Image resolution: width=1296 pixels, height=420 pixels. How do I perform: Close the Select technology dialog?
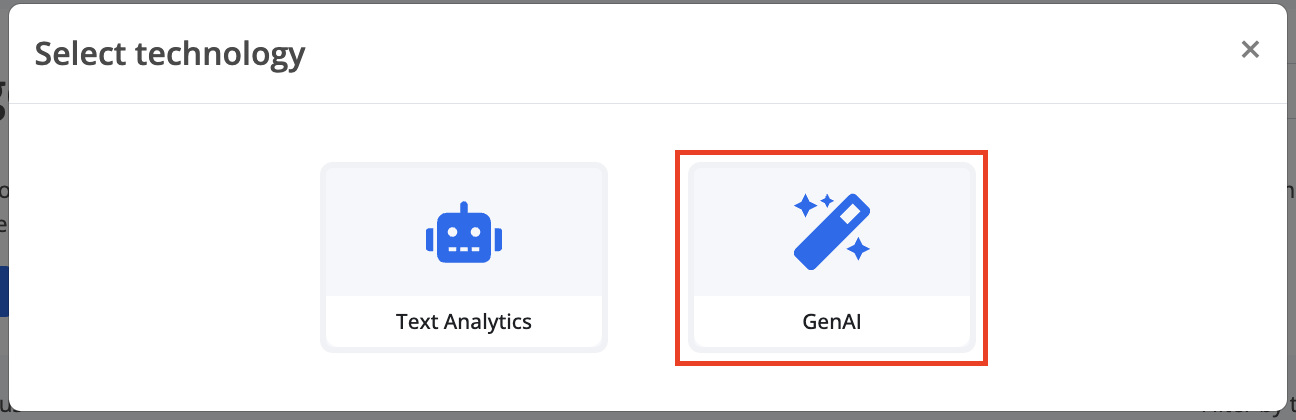pos(1250,50)
